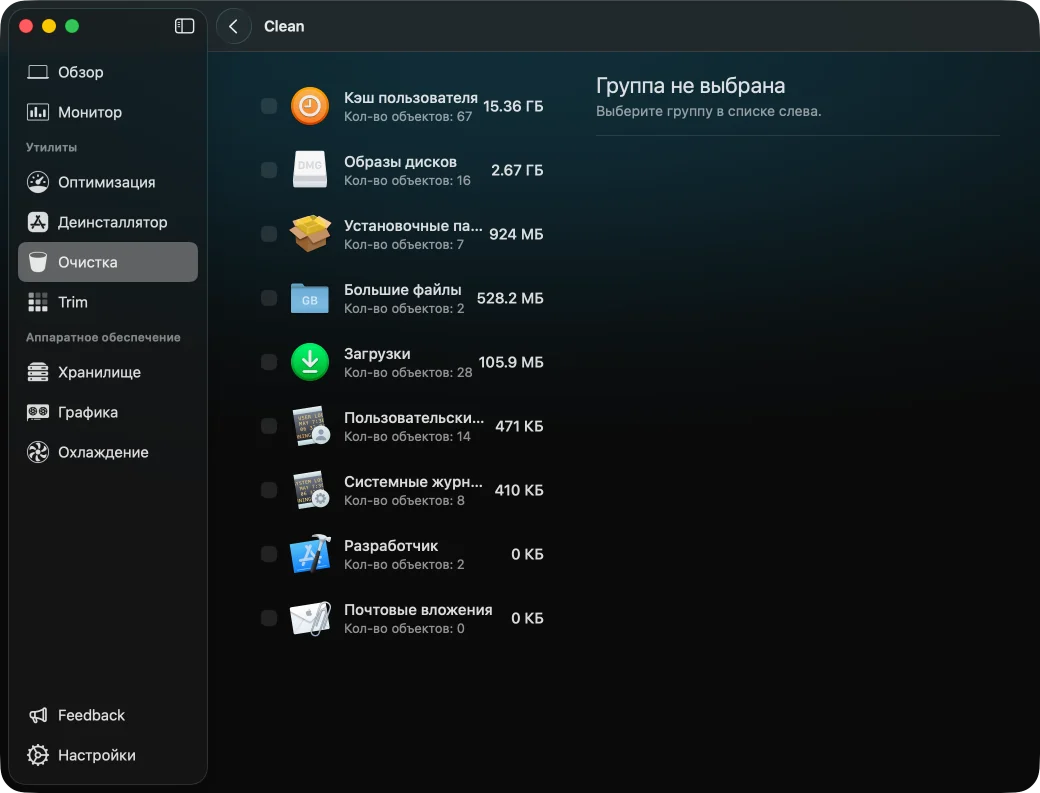Click the 528.2 МБ size value
This screenshot has height=793, width=1040.
click(x=510, y=298)
